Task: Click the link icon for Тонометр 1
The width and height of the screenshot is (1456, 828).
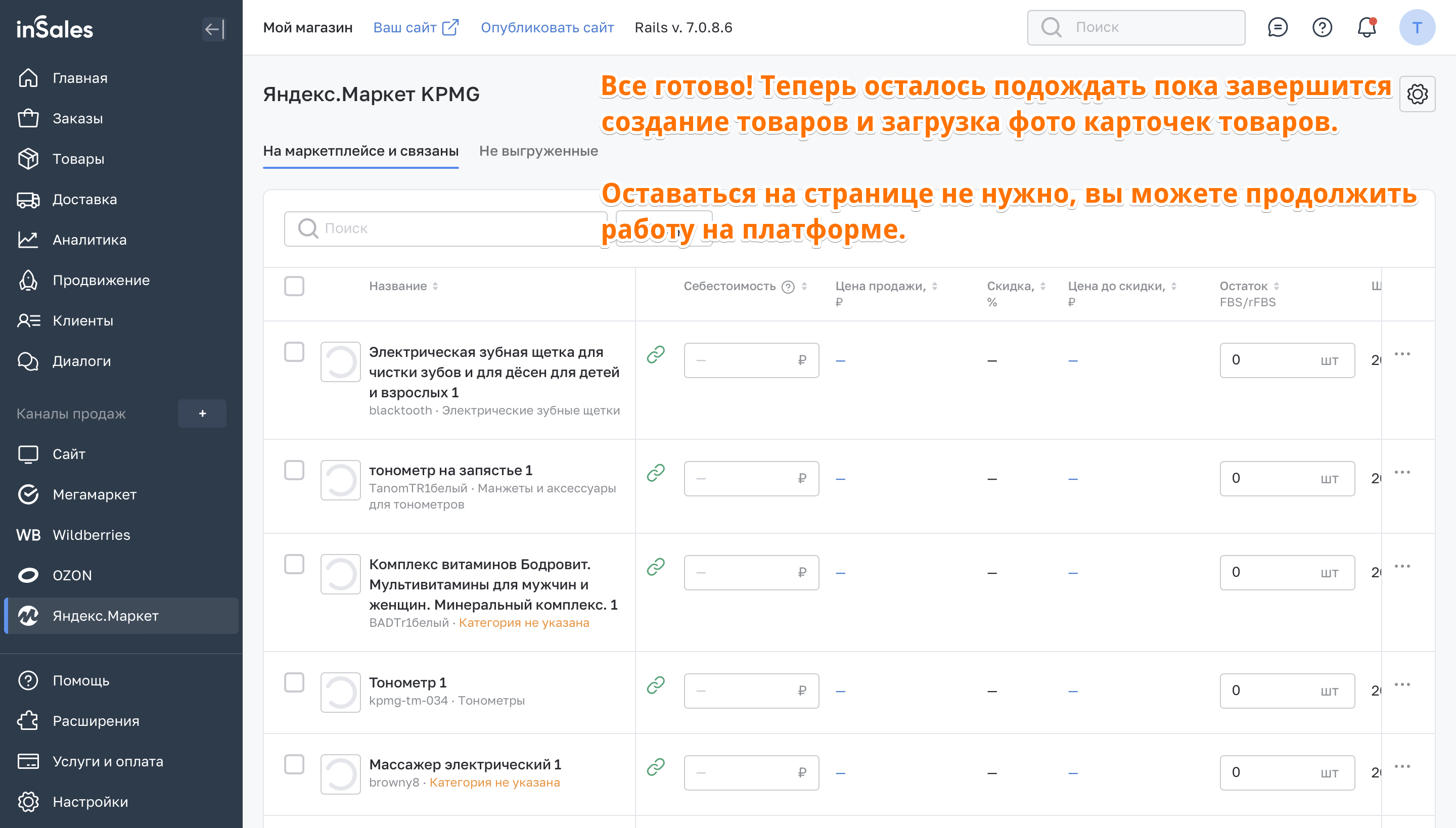Action: [x=656, y=685]
